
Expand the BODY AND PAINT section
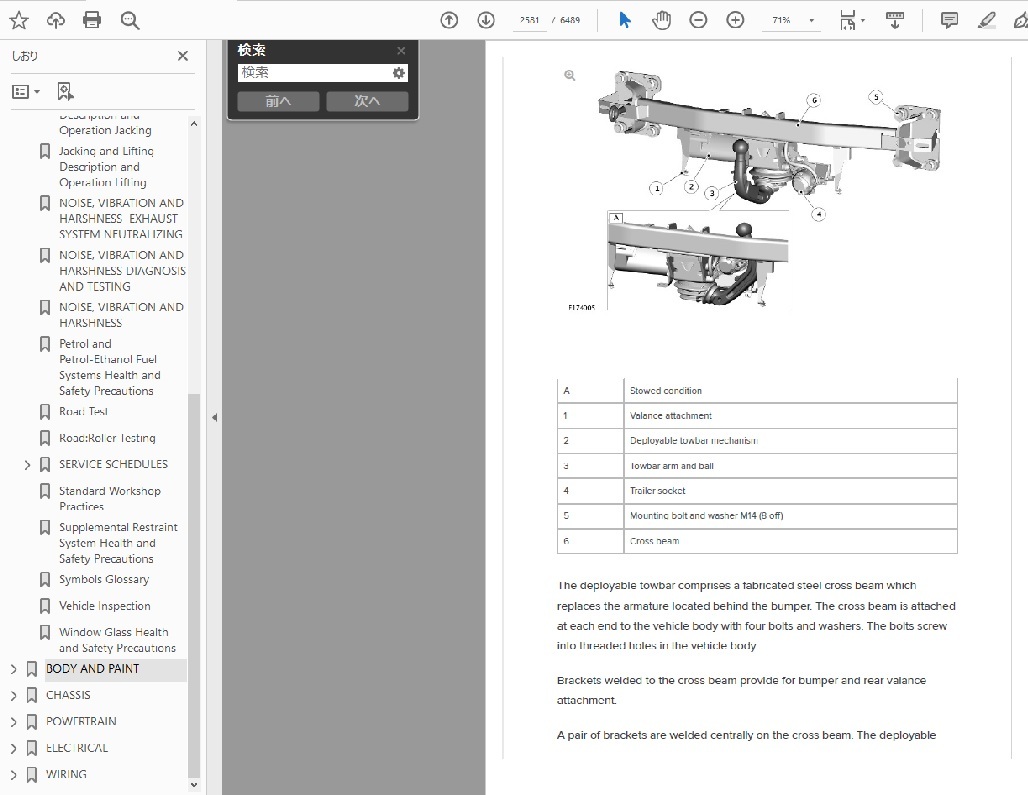tap(14, 669)
